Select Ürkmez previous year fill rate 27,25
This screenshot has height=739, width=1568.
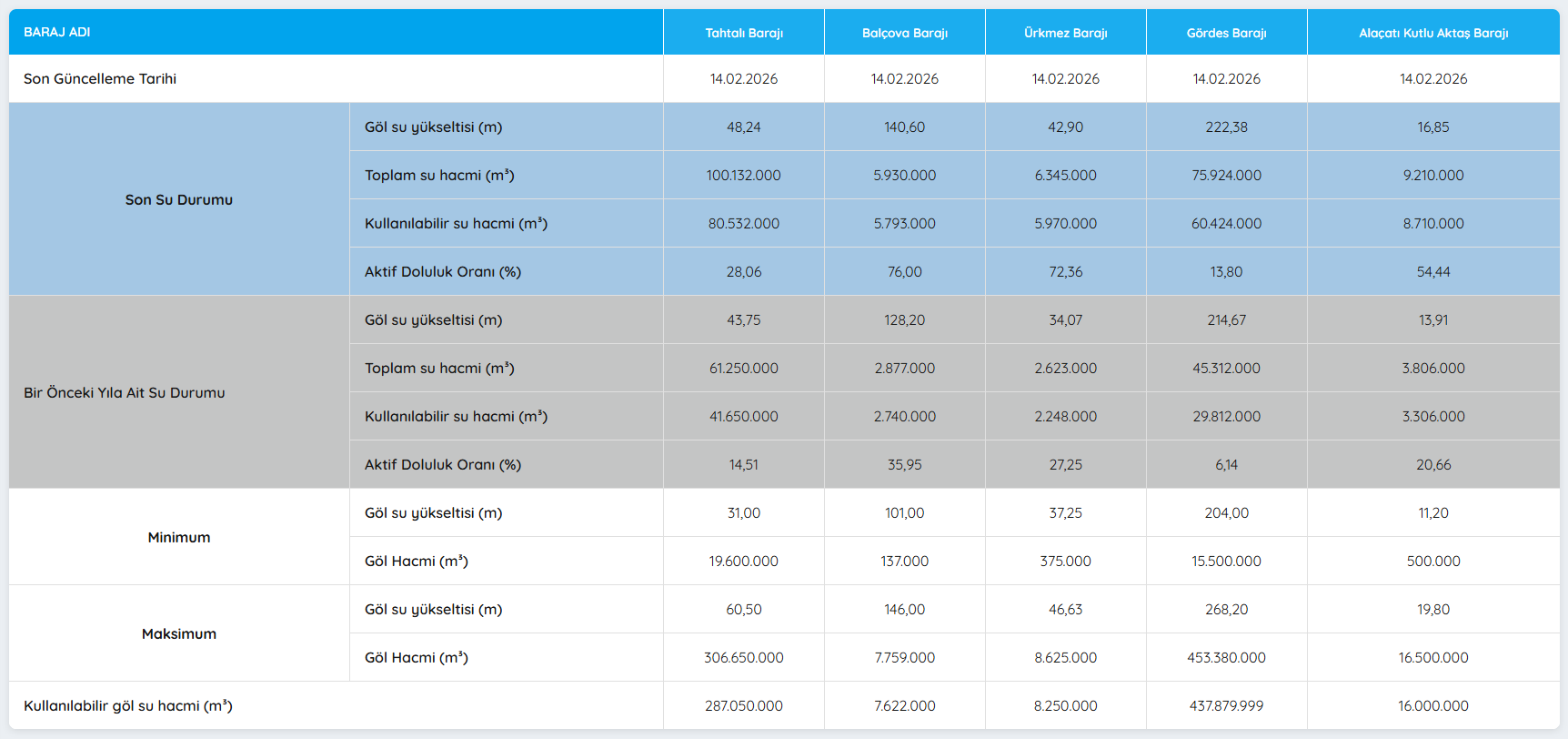coord(1065,464)
